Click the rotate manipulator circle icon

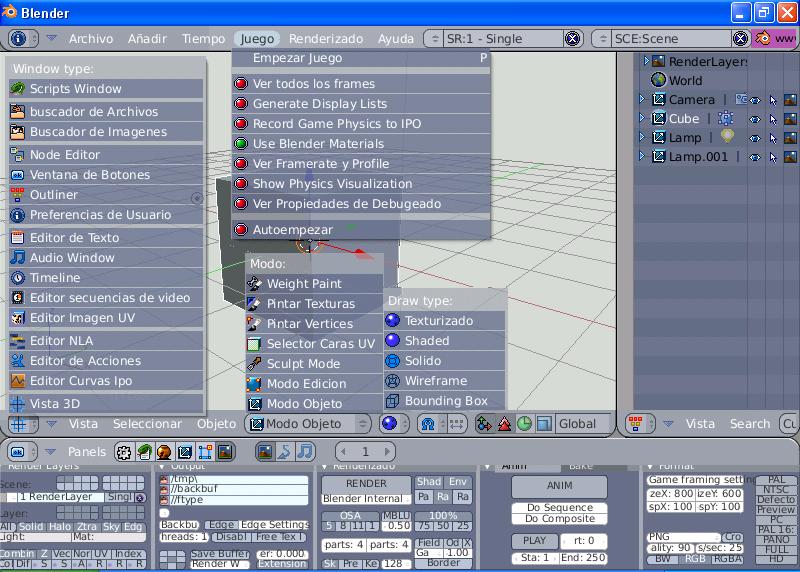point(524,424)
